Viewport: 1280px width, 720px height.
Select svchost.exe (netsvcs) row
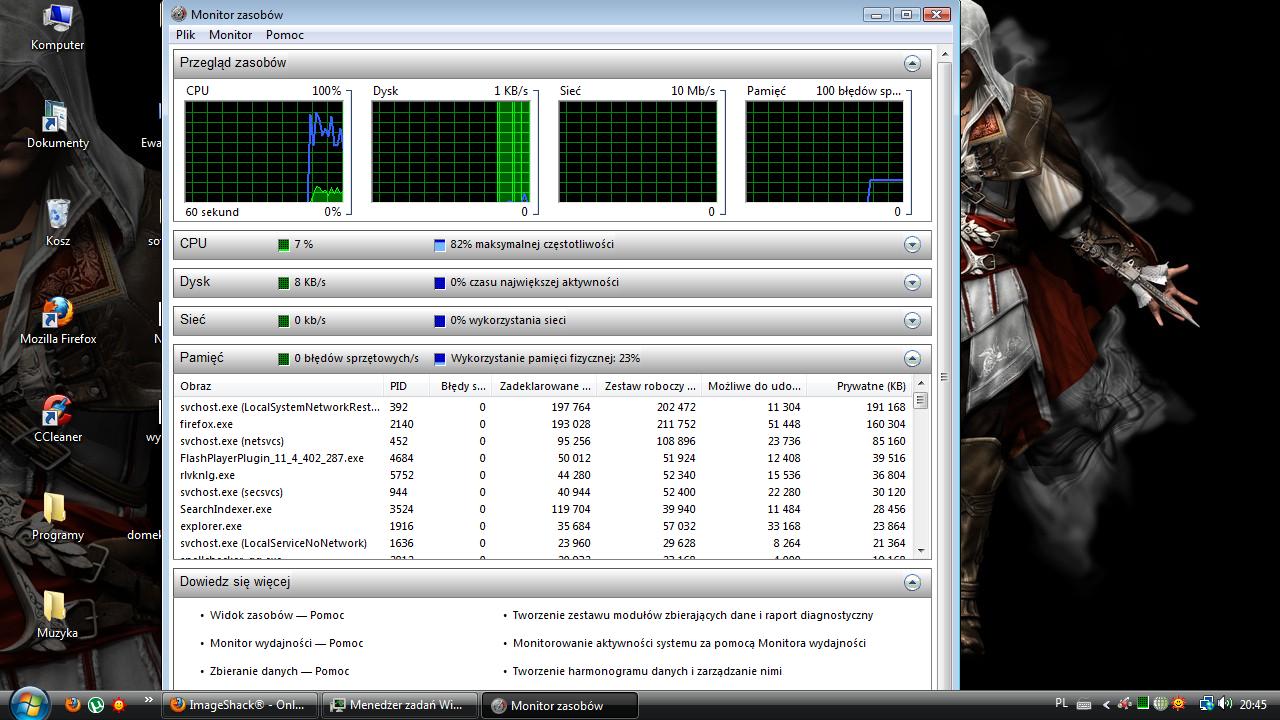click(x=543, y=441)
